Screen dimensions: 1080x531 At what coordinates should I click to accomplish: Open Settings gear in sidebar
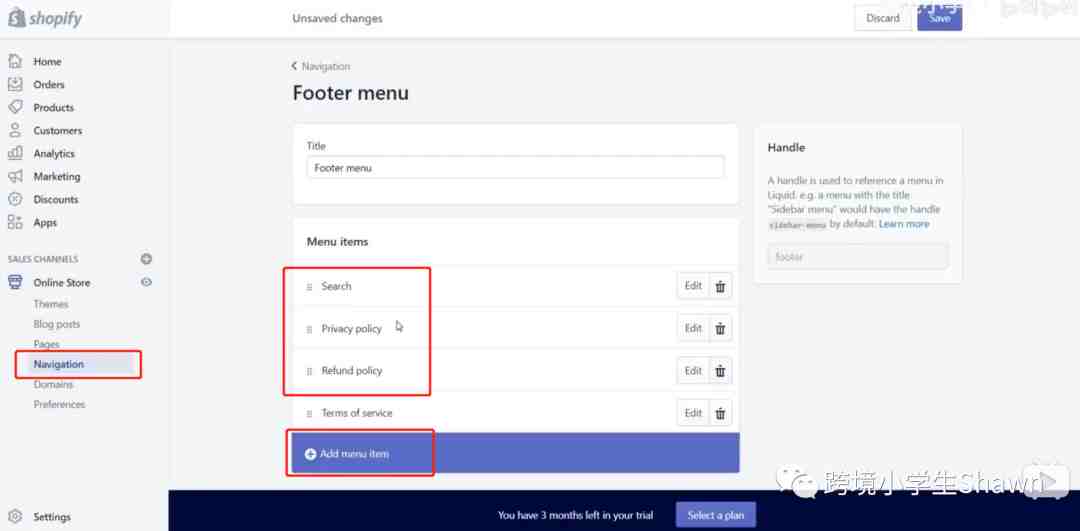pyautogui.click(x=15, y=517)
